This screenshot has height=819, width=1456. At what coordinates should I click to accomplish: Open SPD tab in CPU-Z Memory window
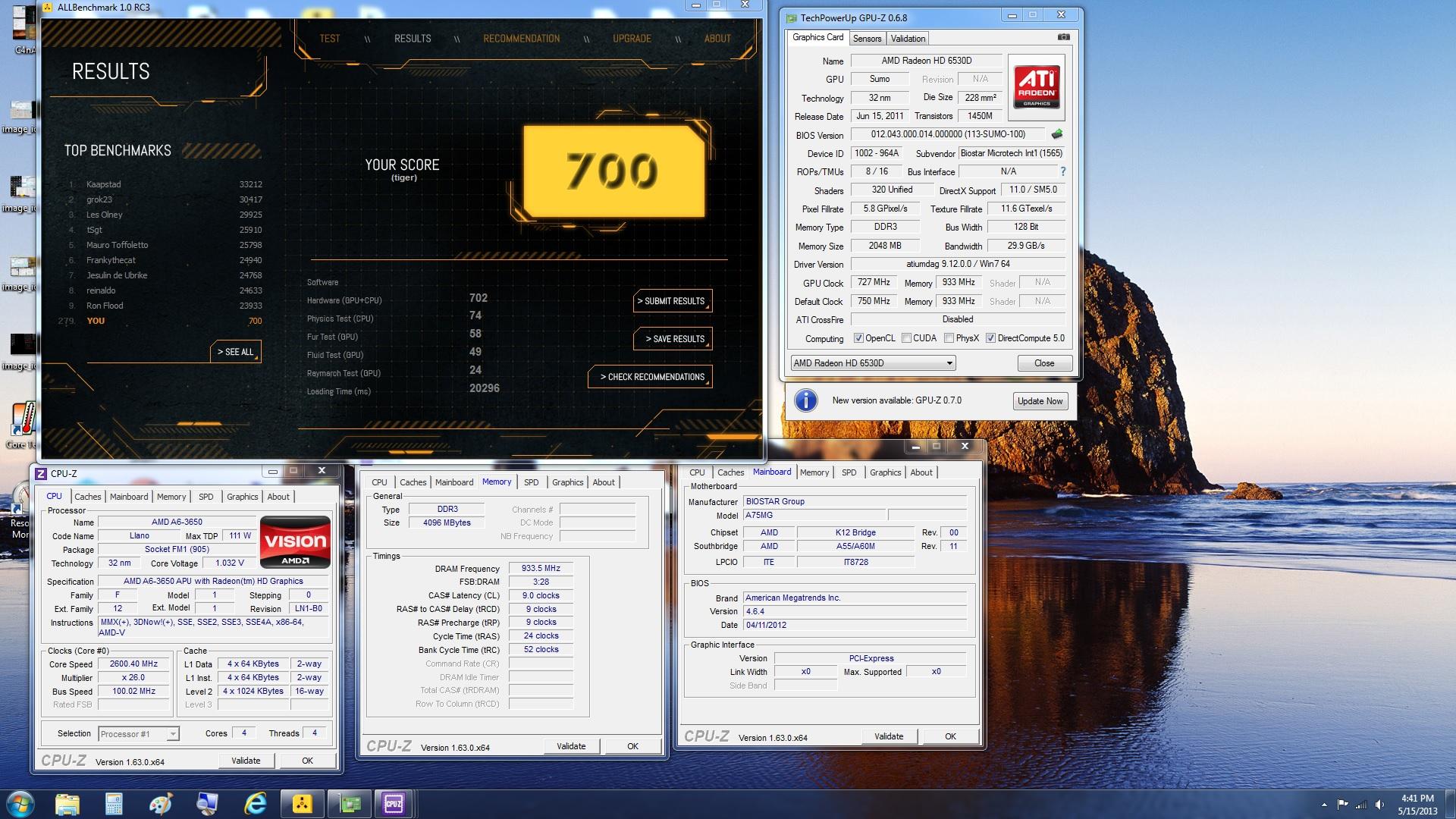pyautogui.click(x=531, y=482)
